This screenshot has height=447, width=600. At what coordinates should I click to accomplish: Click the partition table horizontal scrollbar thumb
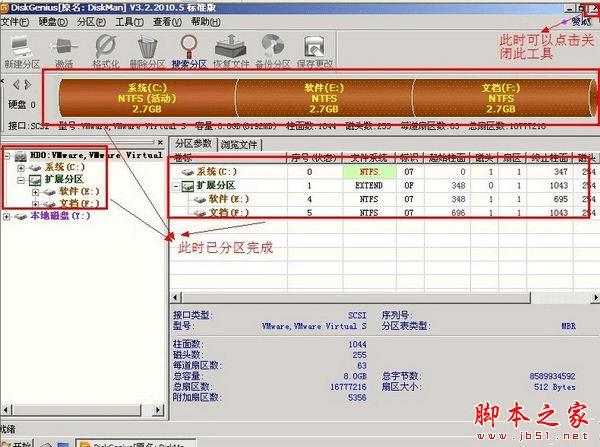356,297
